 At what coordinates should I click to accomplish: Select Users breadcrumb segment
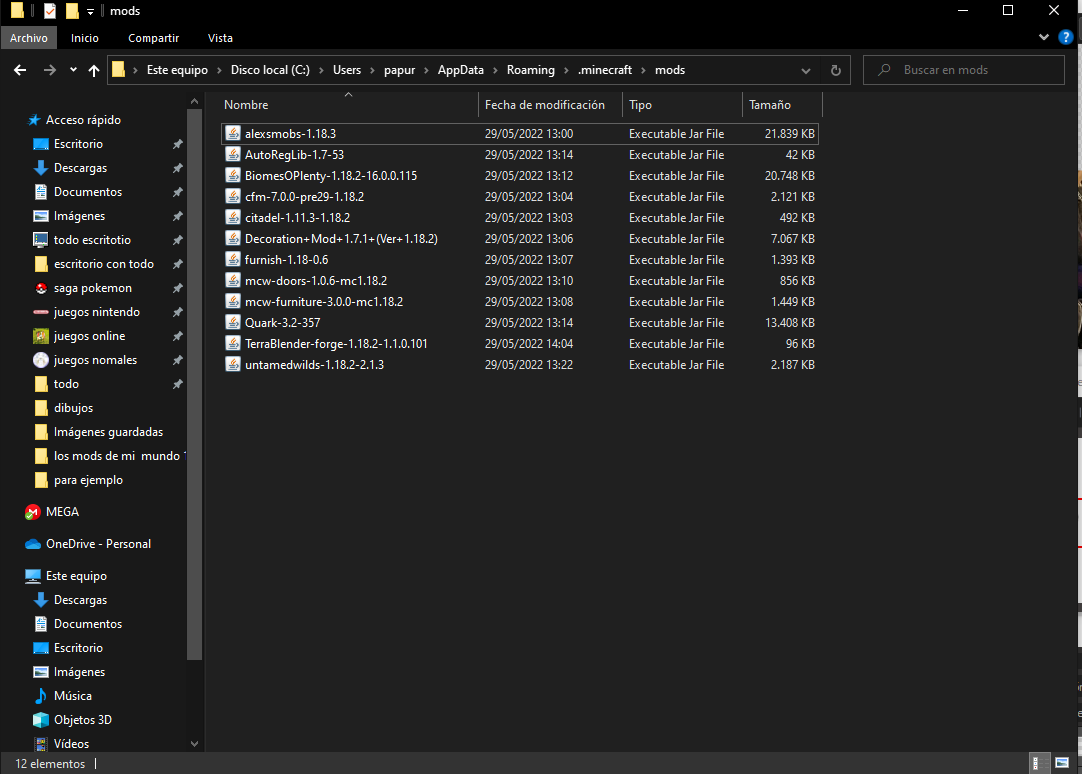coord(347,70)
